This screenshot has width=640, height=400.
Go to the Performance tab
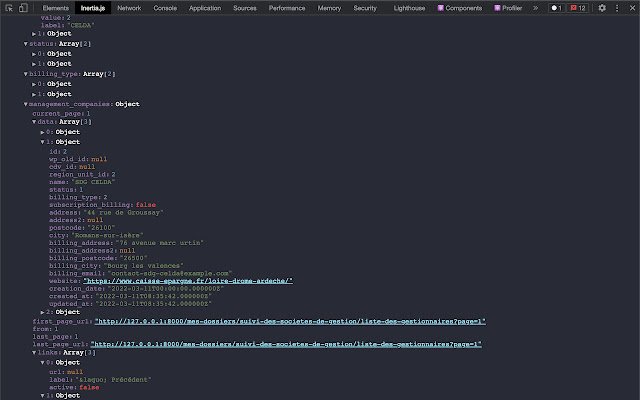287,8
